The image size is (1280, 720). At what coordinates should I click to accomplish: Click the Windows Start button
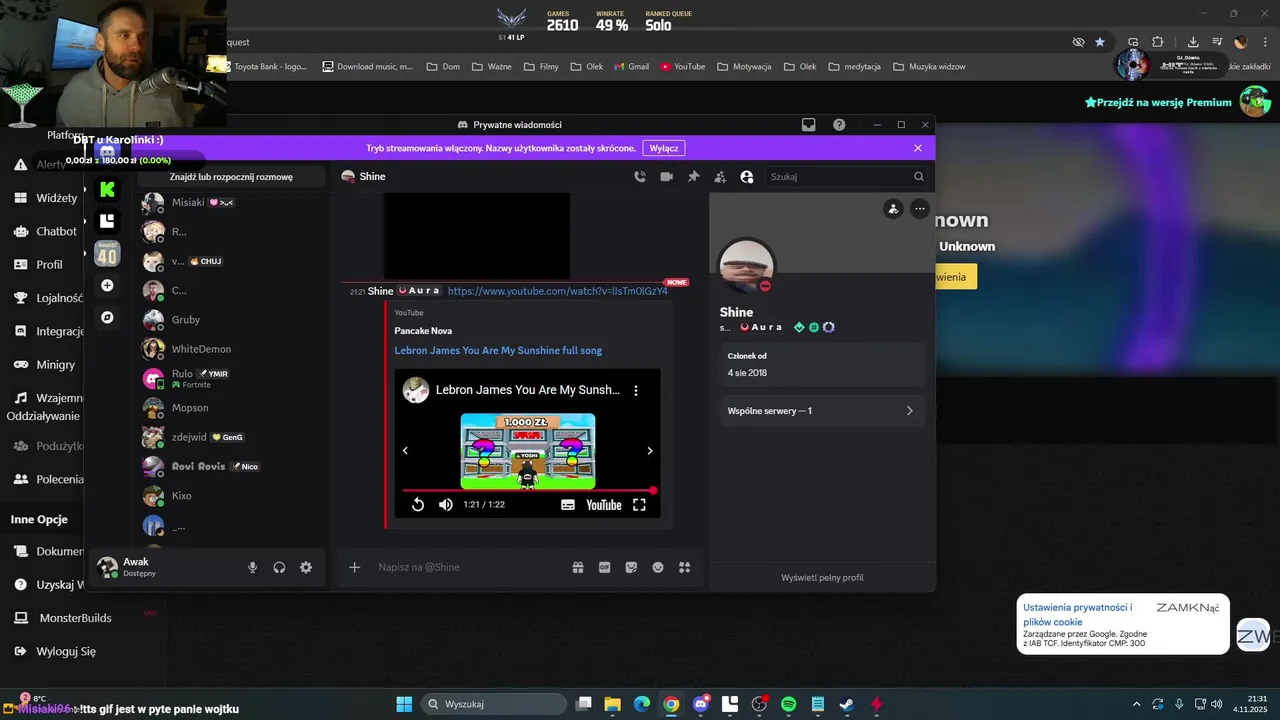pos(404,704)
